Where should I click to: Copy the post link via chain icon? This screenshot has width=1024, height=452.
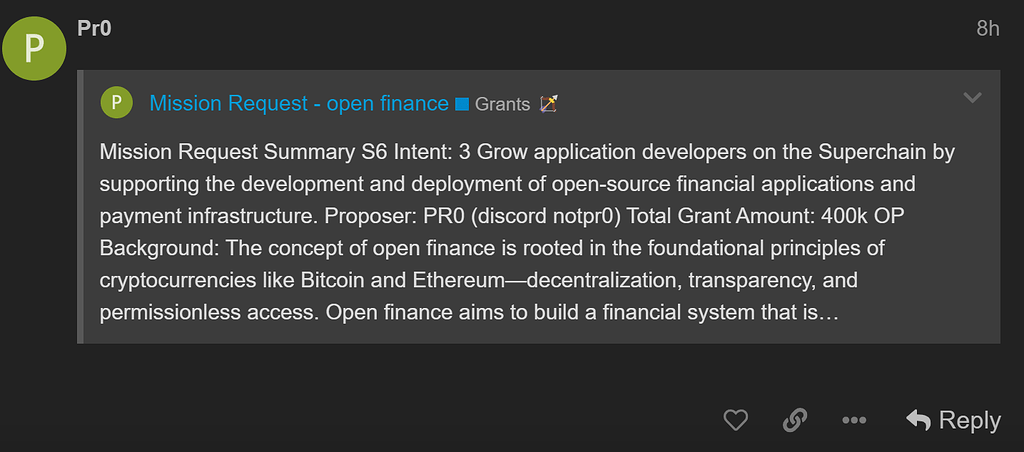[795, 420]
